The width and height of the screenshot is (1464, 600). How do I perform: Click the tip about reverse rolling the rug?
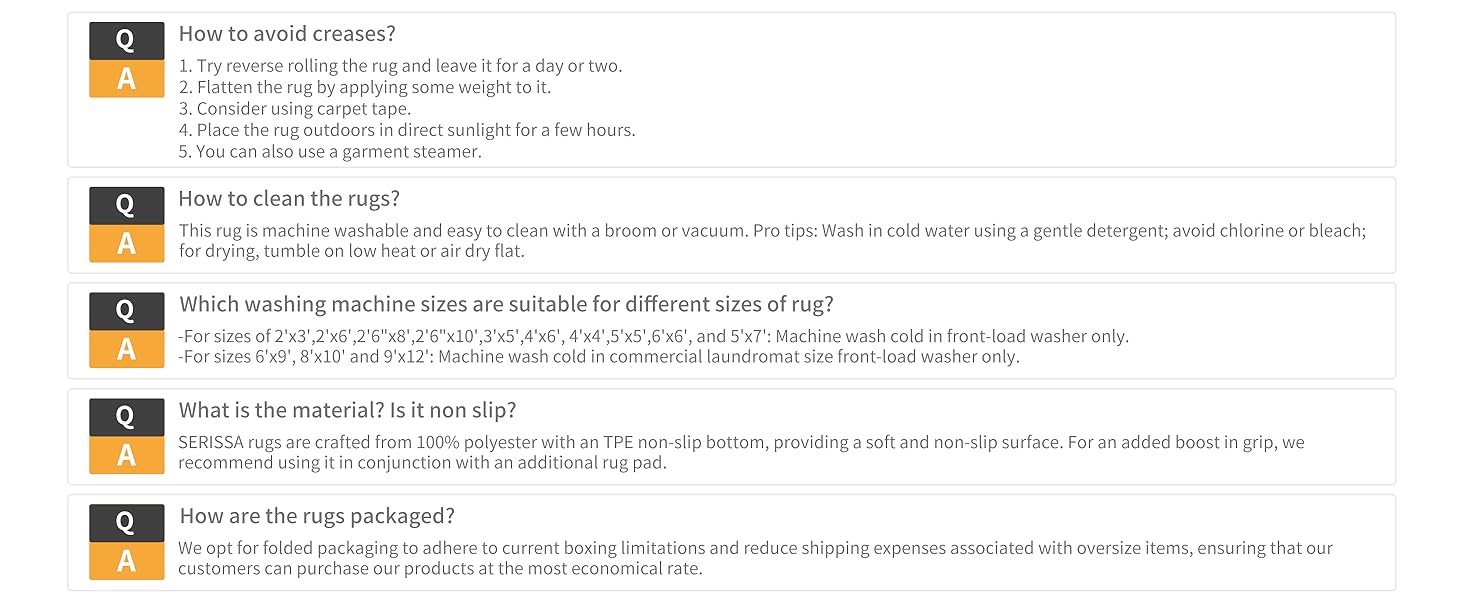[400, 66]
